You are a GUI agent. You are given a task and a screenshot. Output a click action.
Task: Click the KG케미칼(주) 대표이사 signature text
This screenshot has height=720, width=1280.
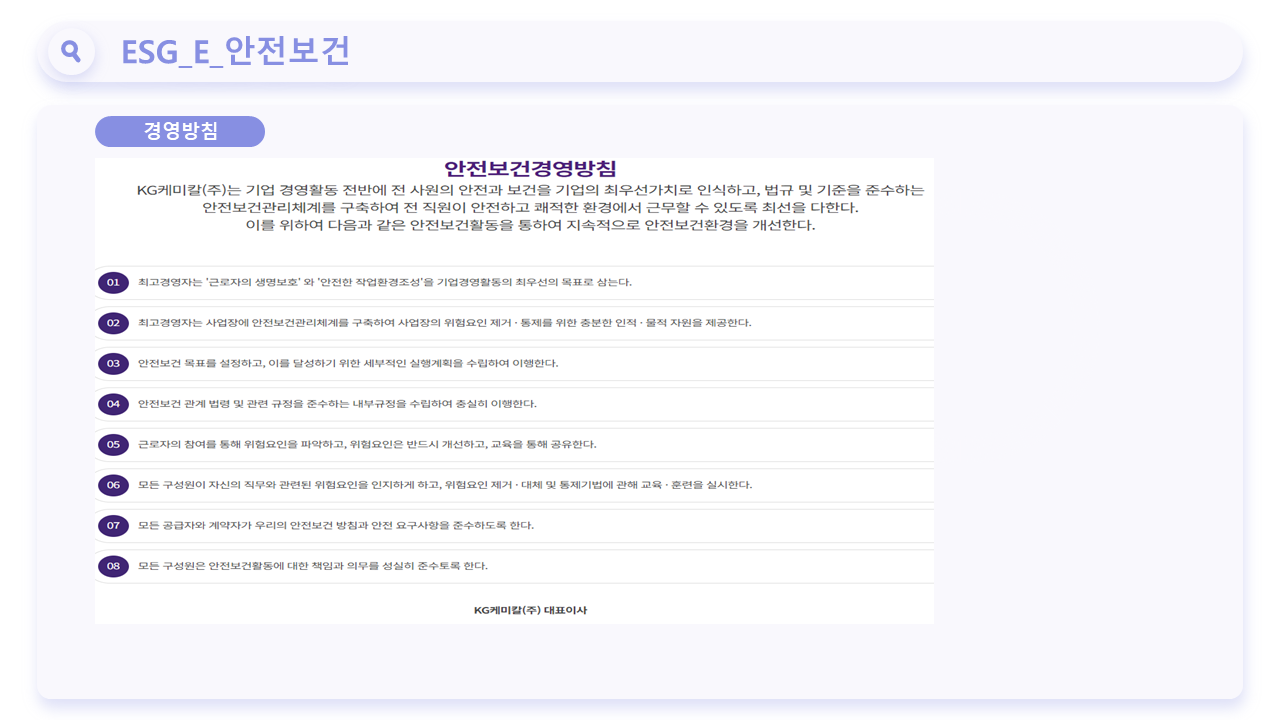[x=530, y=610]
